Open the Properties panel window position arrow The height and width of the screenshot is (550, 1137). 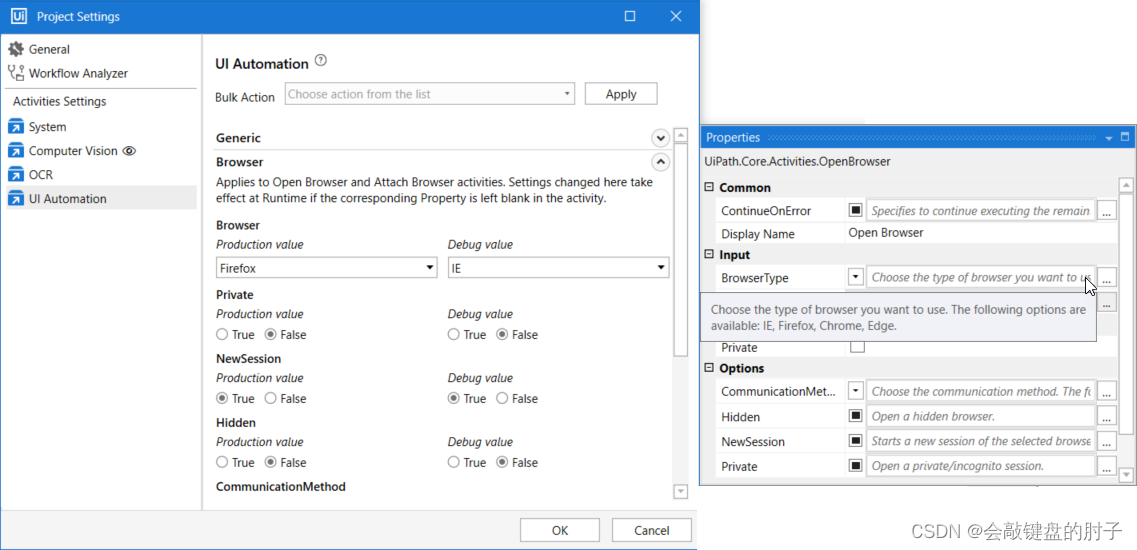[1109, 137]
